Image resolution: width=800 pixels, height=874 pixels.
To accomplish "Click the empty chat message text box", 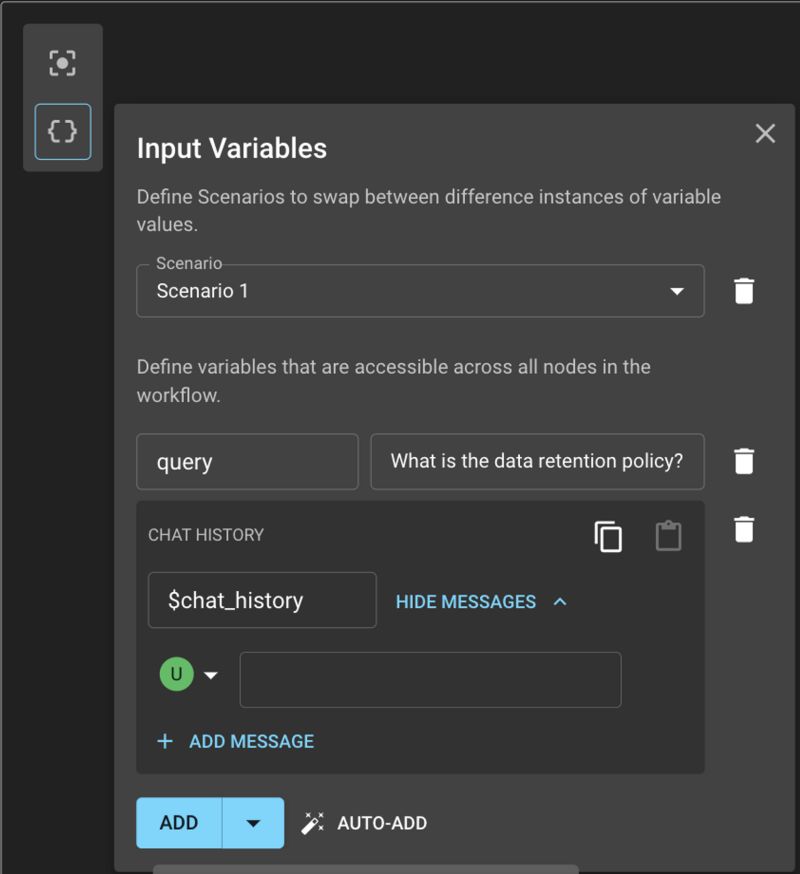I will point(430,679).
